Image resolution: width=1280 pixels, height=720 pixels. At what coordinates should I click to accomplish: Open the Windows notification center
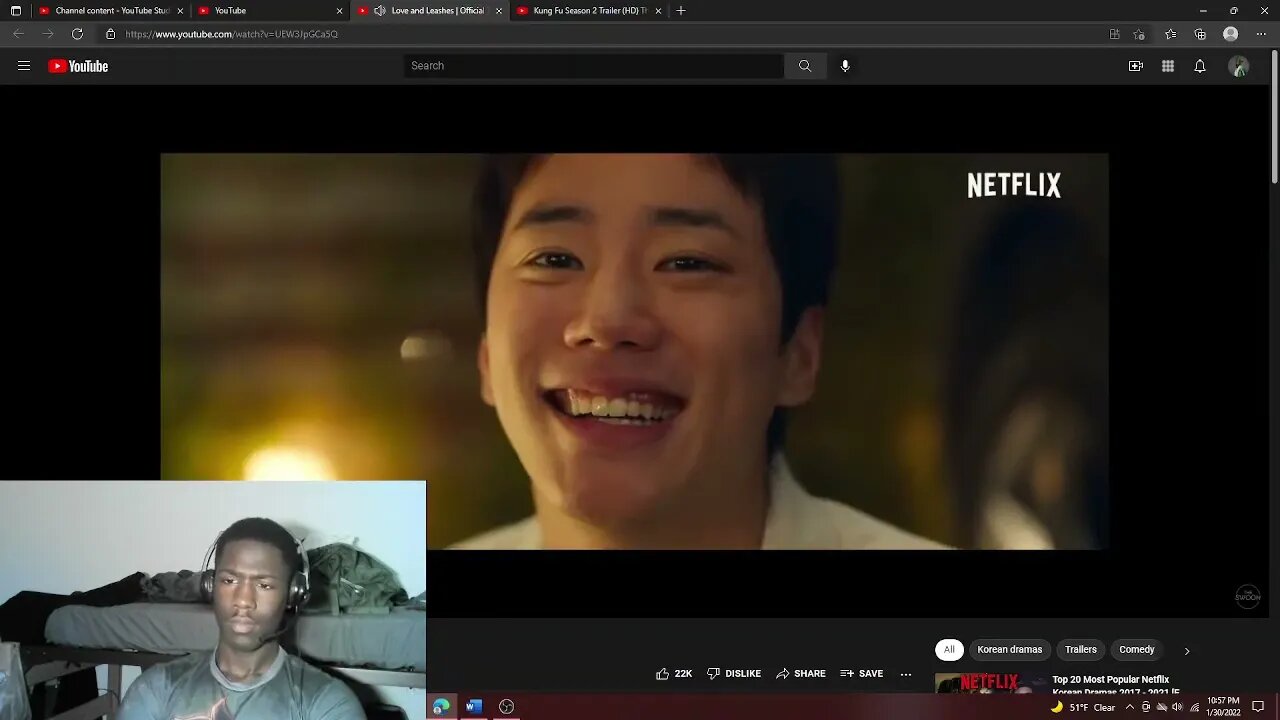click(x=1258, y=707)
